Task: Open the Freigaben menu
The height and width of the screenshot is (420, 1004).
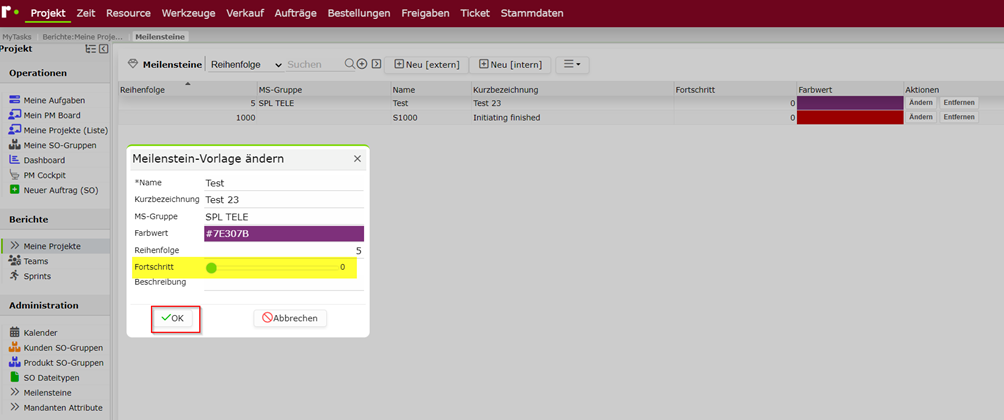Action: coord(425,13)
